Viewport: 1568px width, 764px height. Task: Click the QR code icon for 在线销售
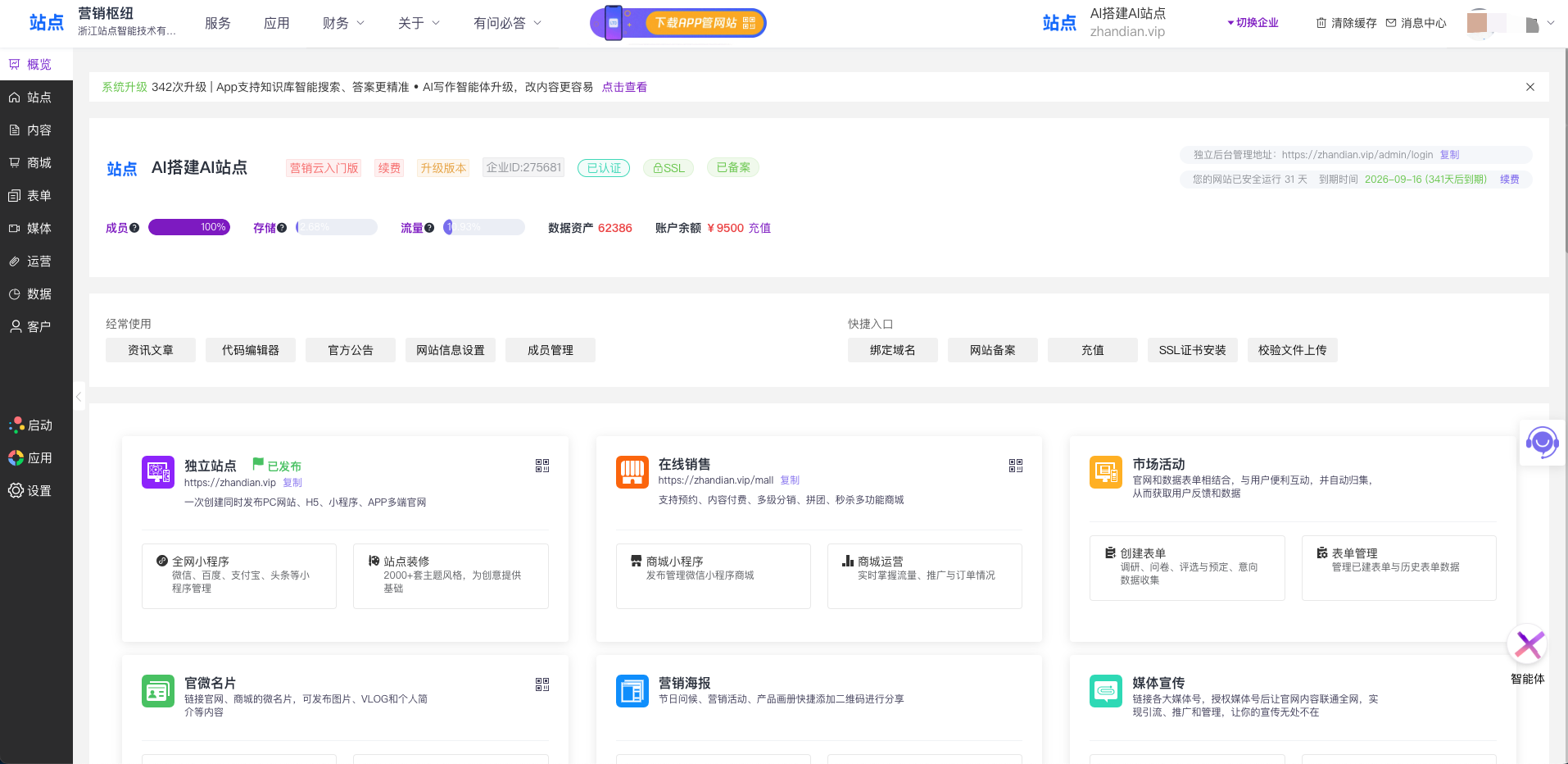click(1016, 466)
